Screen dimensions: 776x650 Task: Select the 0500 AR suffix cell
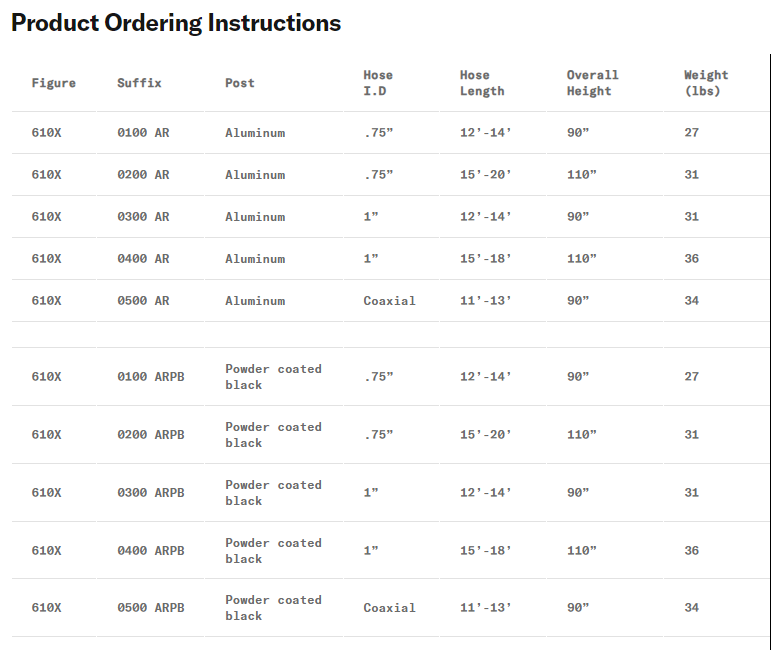pyautogui.click(x=143, y=301)
